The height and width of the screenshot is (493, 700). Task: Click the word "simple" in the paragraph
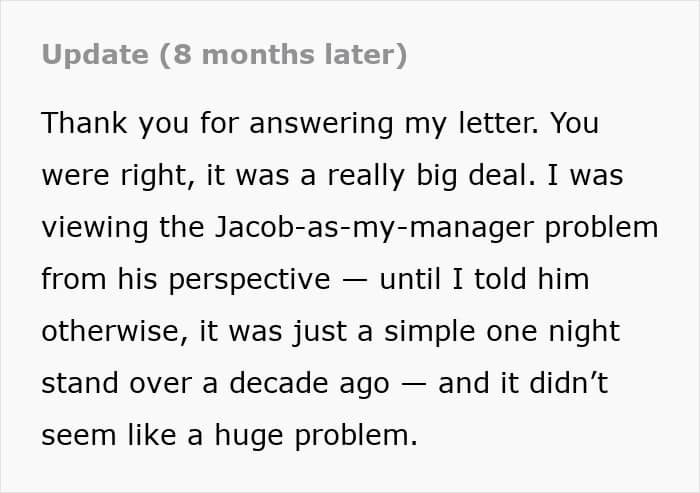point(429,333)
